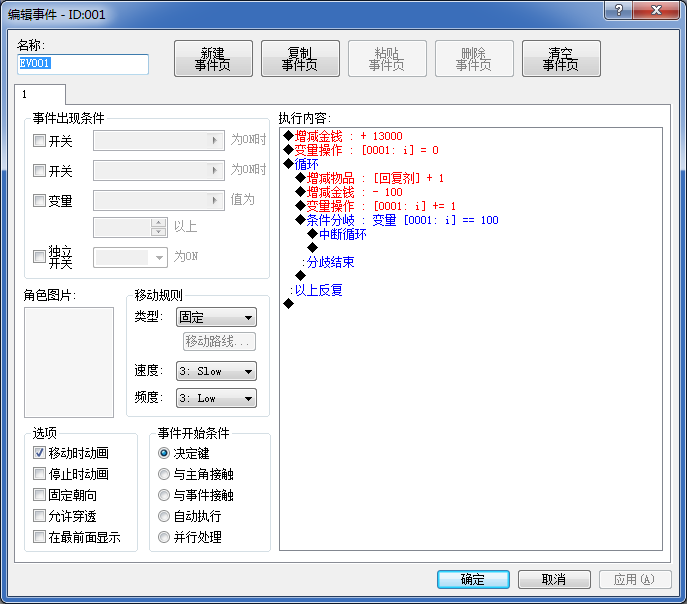This screenshot has height=604, width=687.
Task: Check the 允许穿透 option
Action: coord(39,516)
